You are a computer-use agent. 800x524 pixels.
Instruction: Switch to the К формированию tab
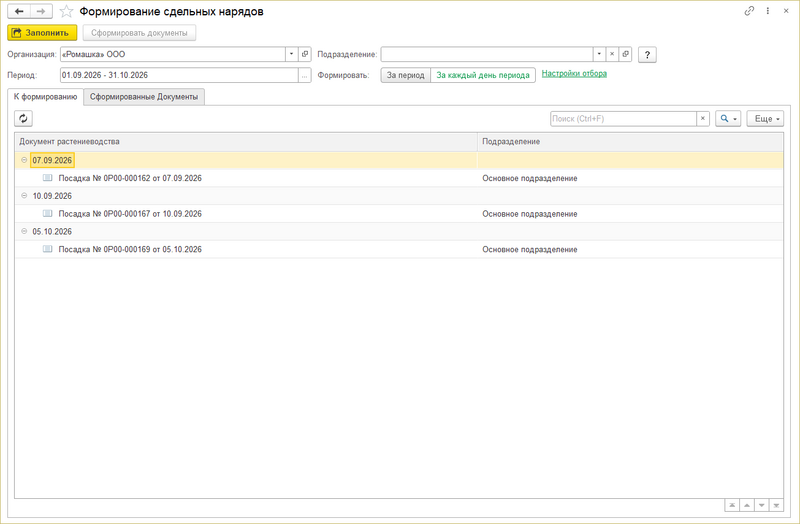coord(45,96)
